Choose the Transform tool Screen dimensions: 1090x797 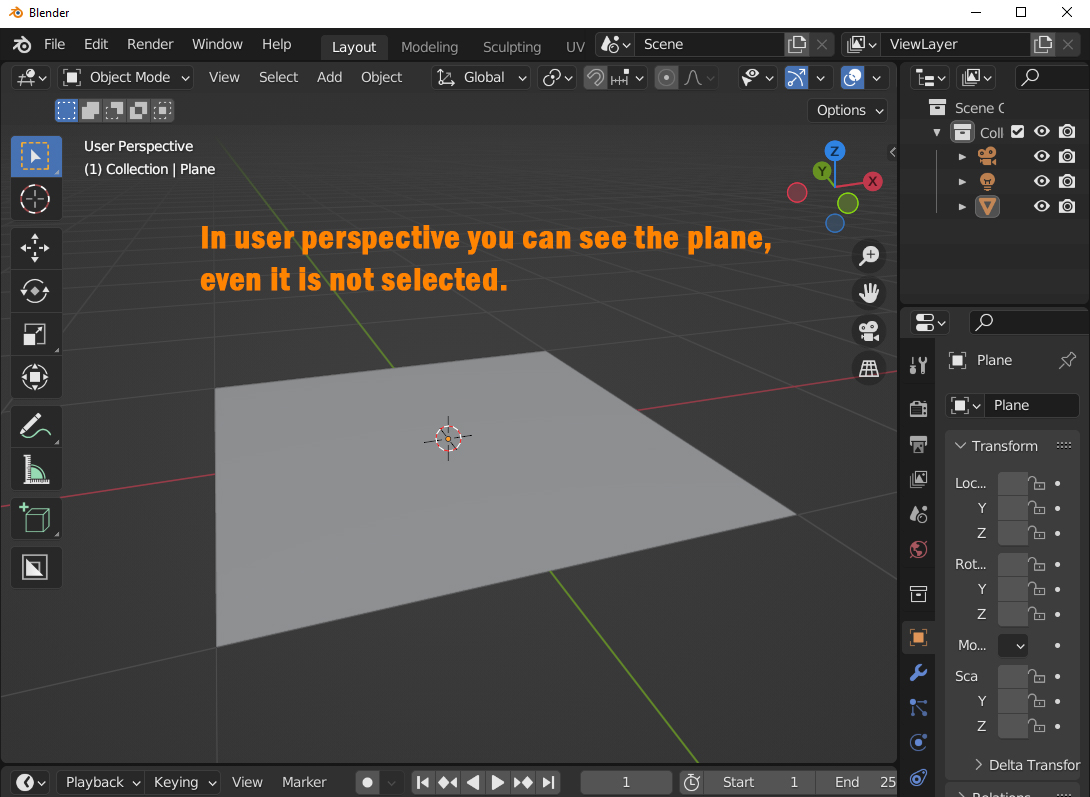pyautogui.click(x=35, y=377)
